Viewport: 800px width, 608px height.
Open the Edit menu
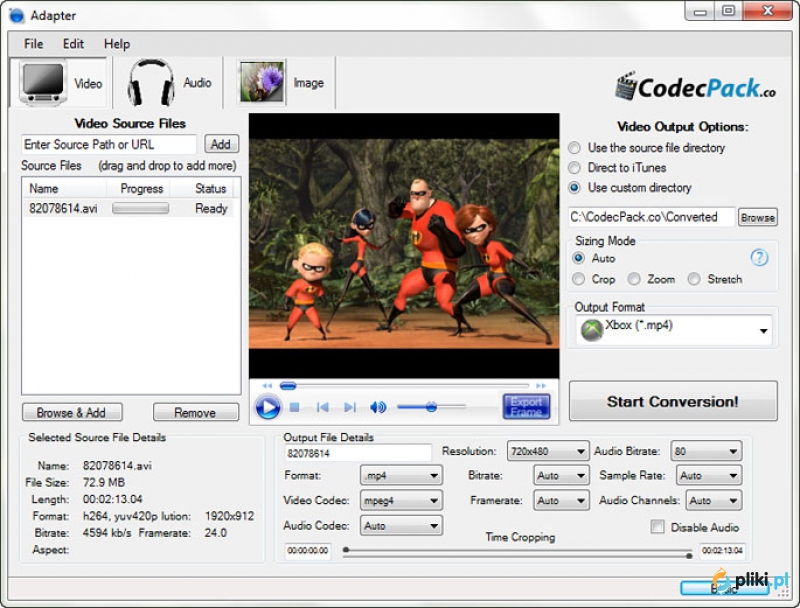click(73, 44)
